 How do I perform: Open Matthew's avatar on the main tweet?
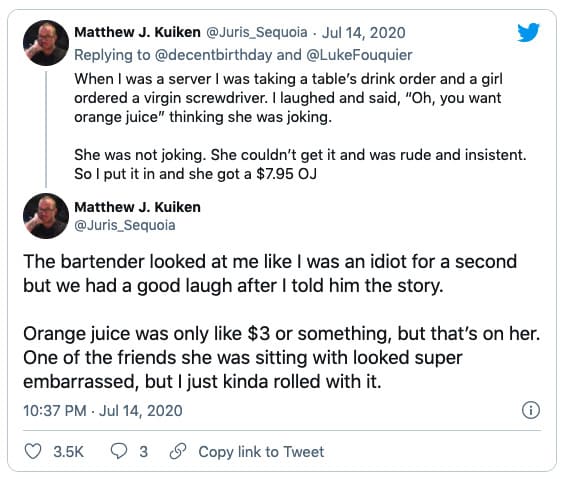[x=46, y=216]
